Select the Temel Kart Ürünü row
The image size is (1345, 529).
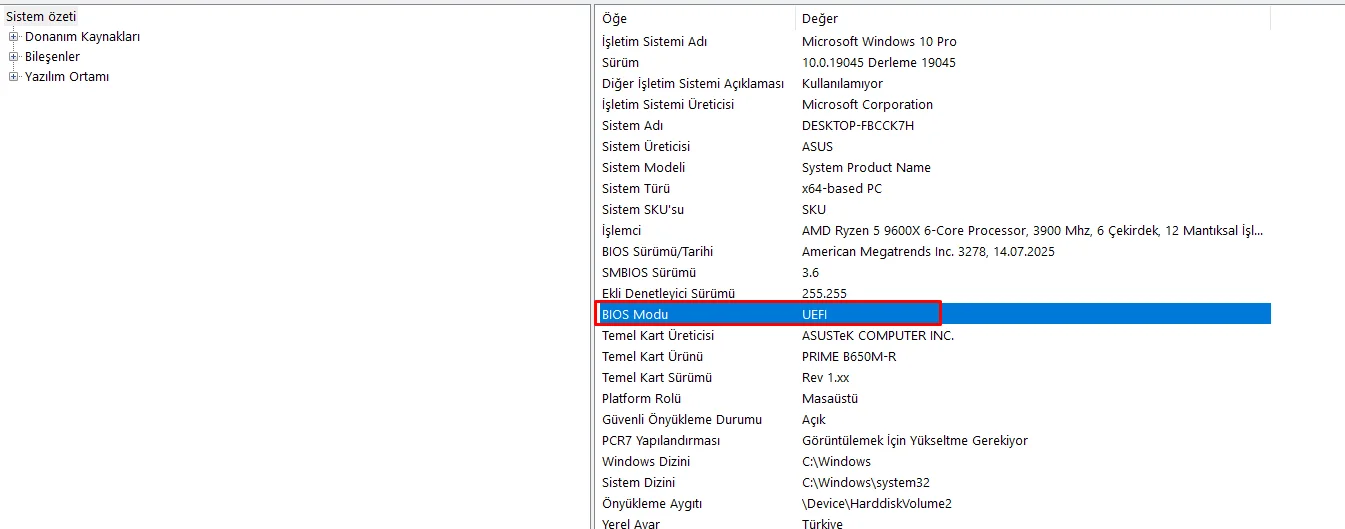click(x=652, y=357)
